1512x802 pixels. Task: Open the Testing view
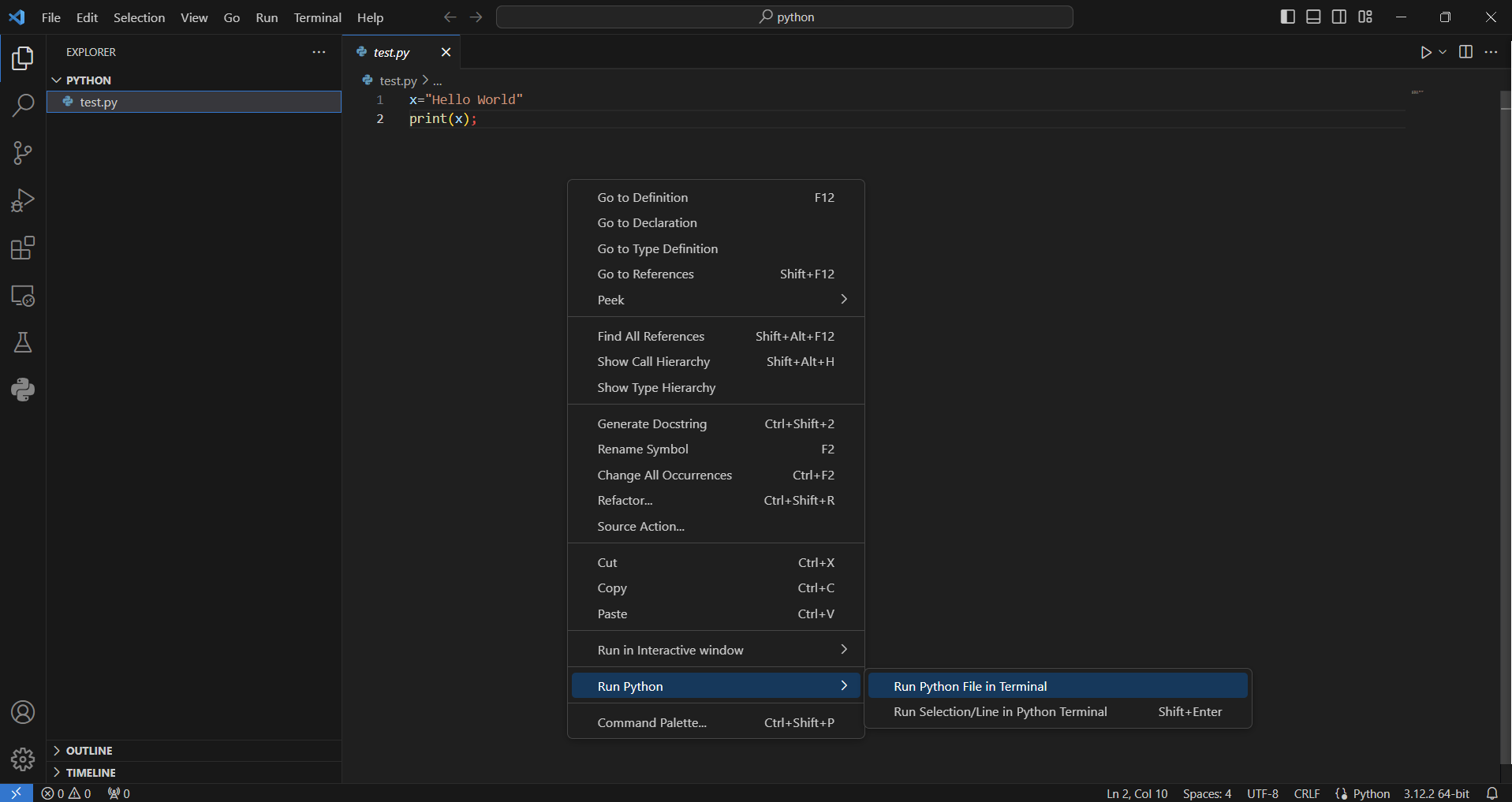pyautogui.click(x=23, y=342)
